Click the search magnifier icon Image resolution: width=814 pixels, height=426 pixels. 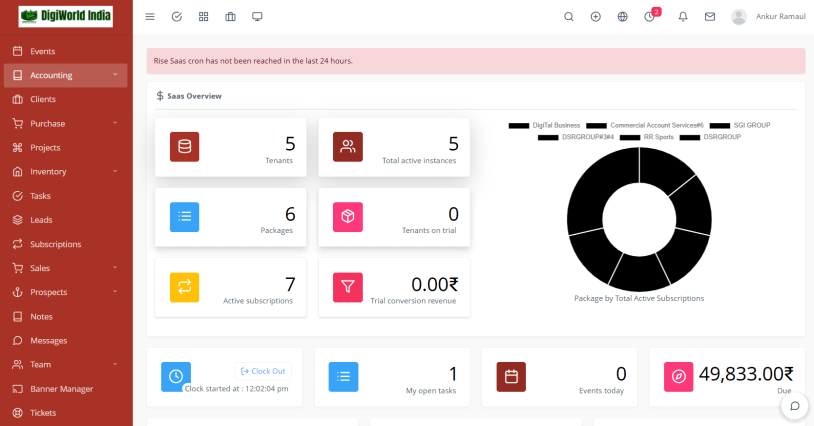click(569, 17)
